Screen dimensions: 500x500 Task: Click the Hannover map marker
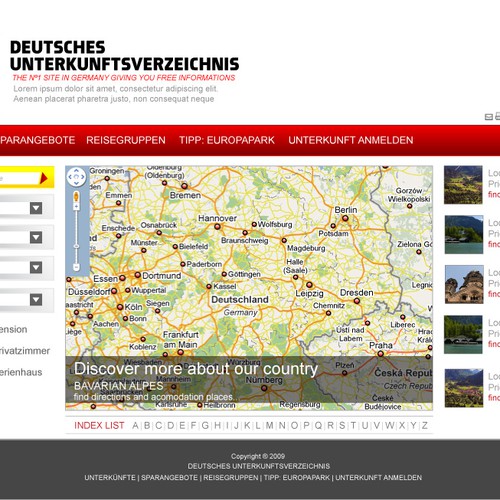(x=217, y=227)
